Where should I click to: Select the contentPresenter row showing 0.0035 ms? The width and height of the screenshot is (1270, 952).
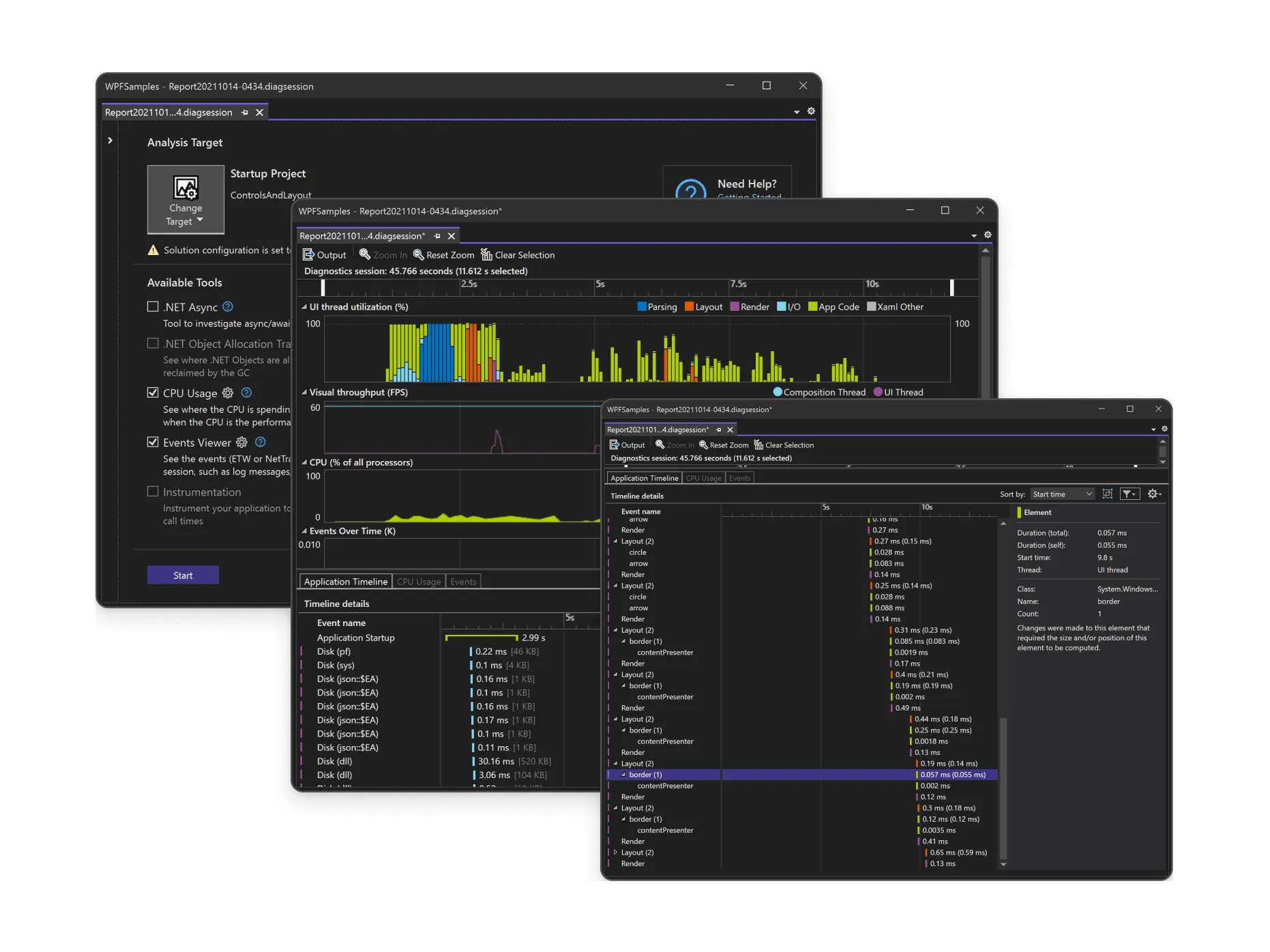coord(802,830)
